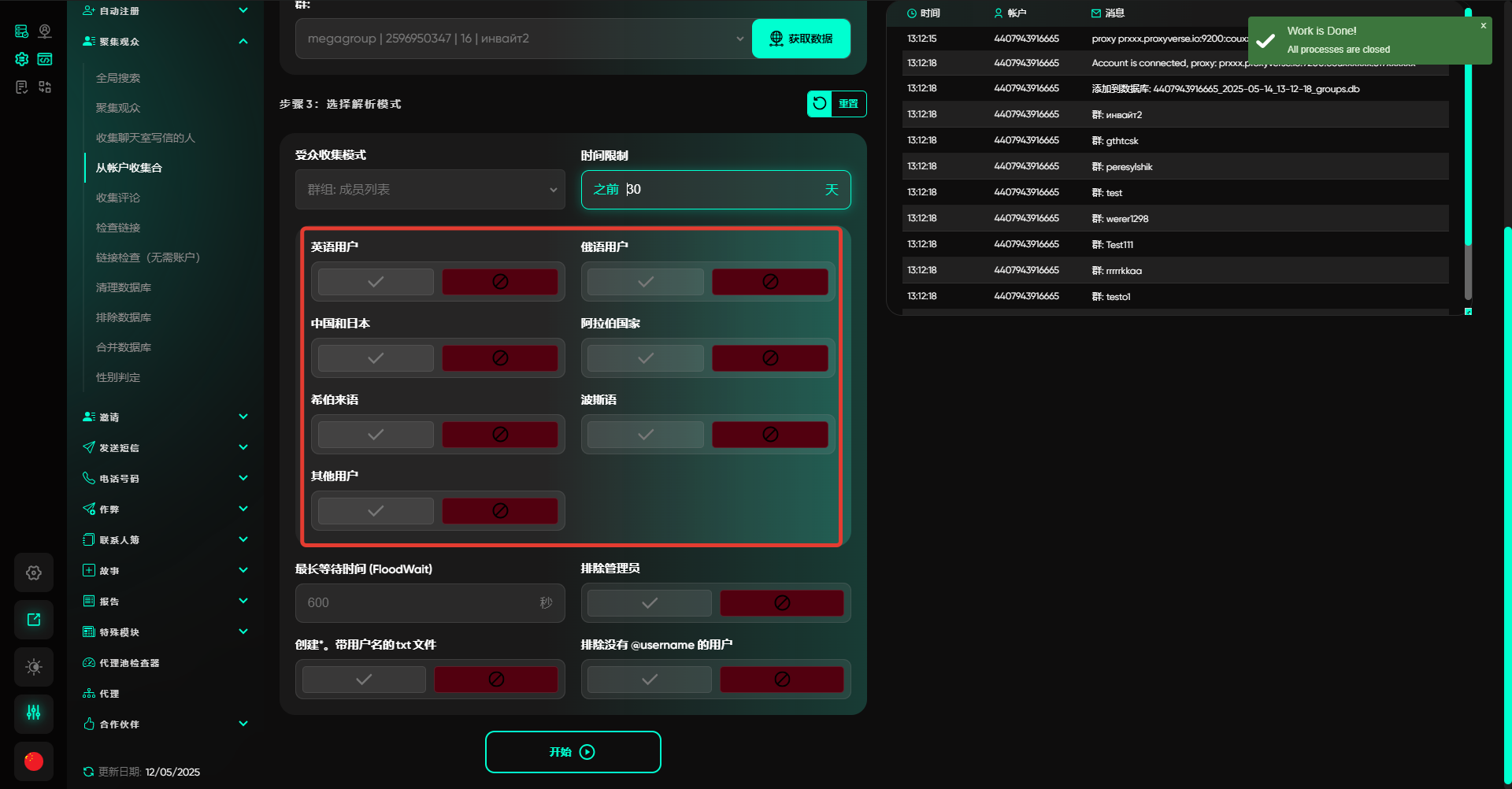Image resolution: width=1512 pixels, height=789 pixels.
Task: Enable the checkmark for 排除管理员
Action: 649,603
